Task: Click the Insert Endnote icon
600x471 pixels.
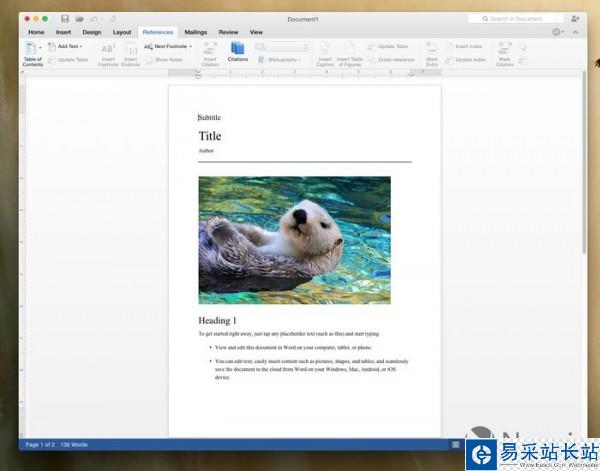Action: tap(130, 54)
